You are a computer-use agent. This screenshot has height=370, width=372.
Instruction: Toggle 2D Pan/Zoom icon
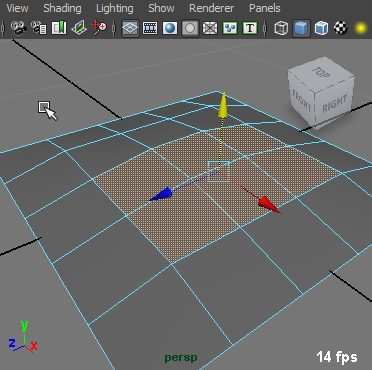click(x=99, y=28)
